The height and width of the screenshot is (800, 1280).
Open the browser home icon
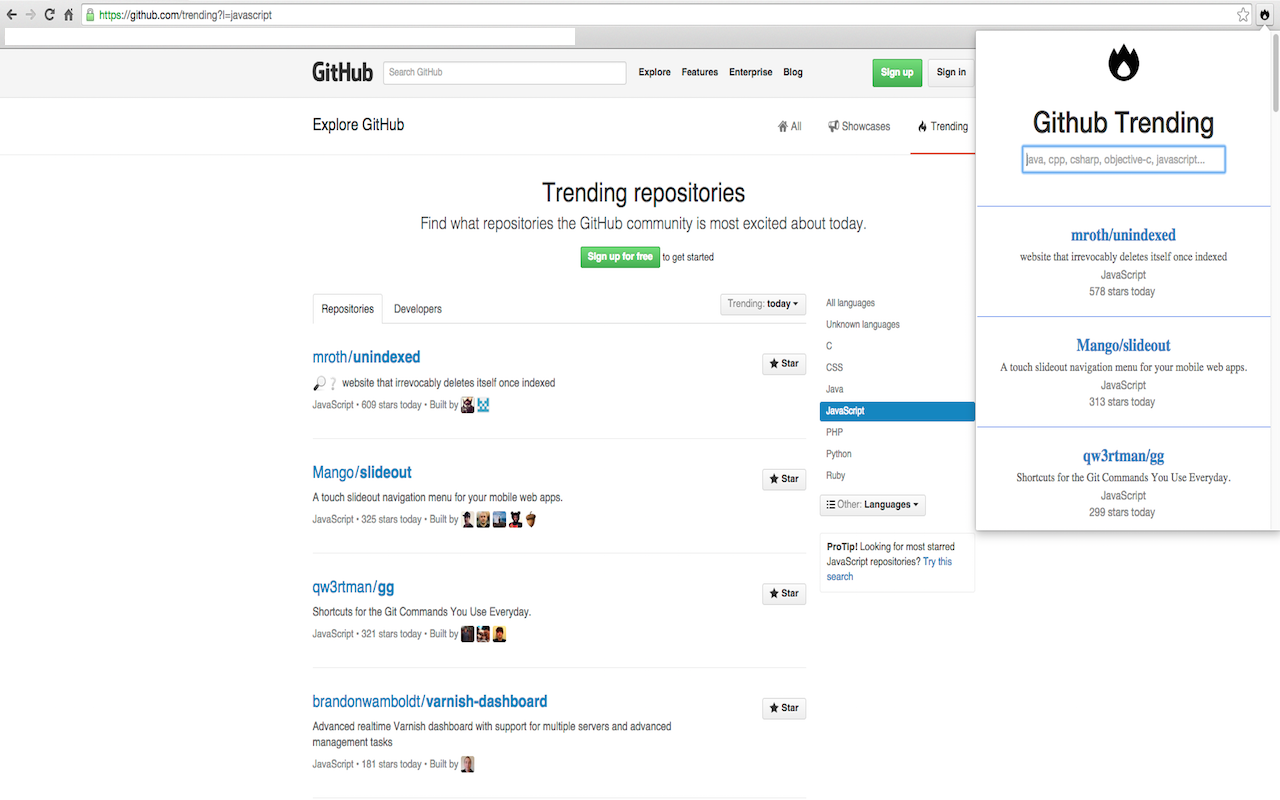[68, 15]
